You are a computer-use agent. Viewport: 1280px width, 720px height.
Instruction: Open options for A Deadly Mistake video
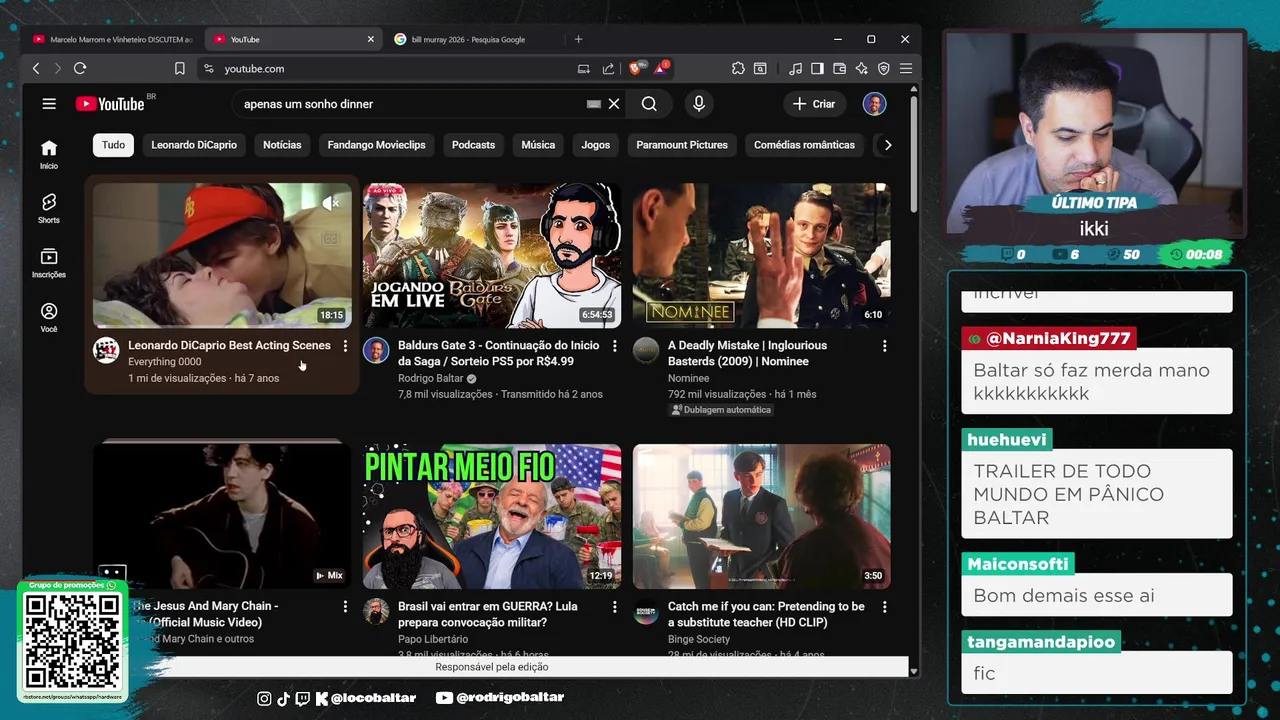884,346
